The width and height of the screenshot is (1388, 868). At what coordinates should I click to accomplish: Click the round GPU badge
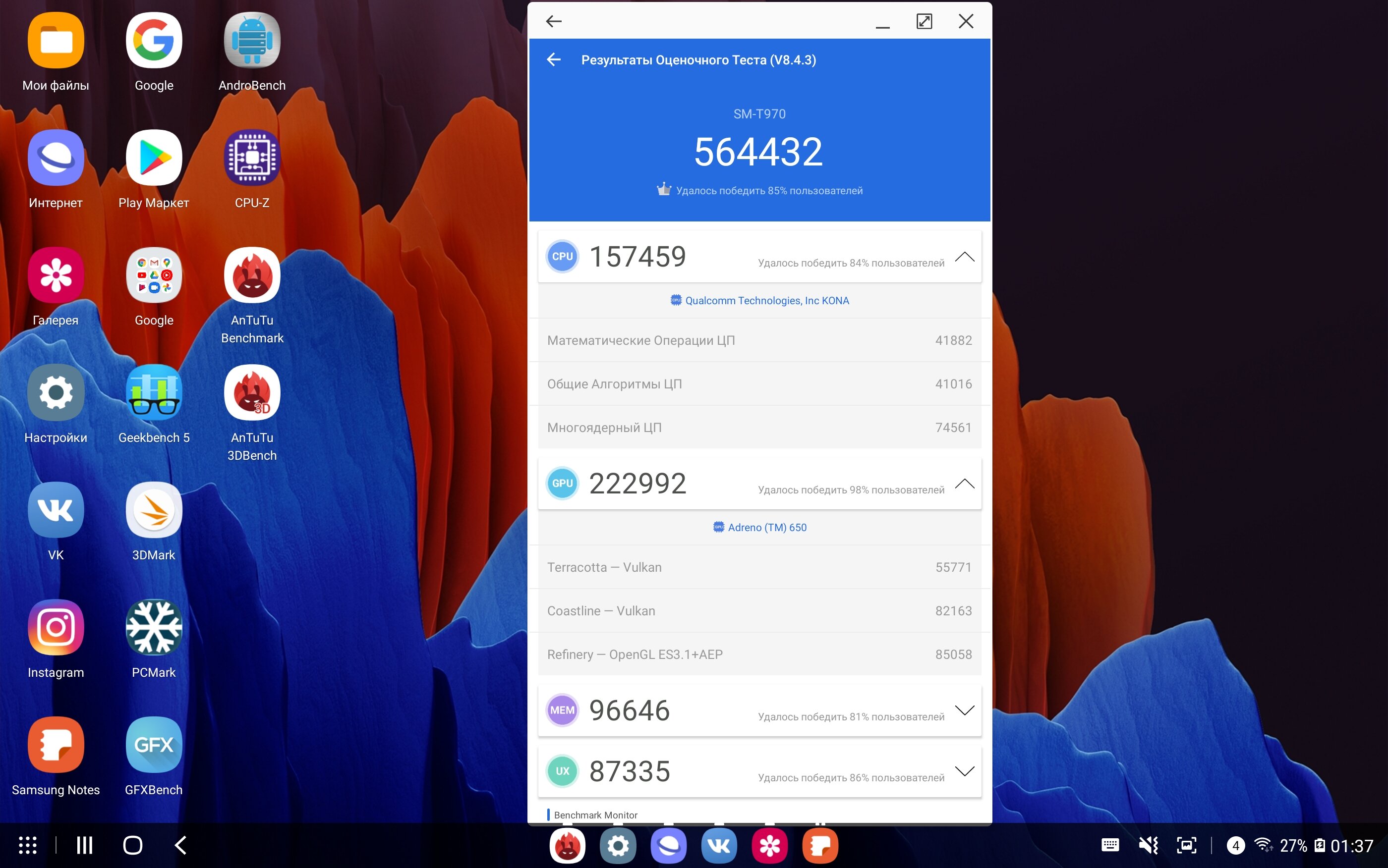pyautogui.click(x=562, y=484)
